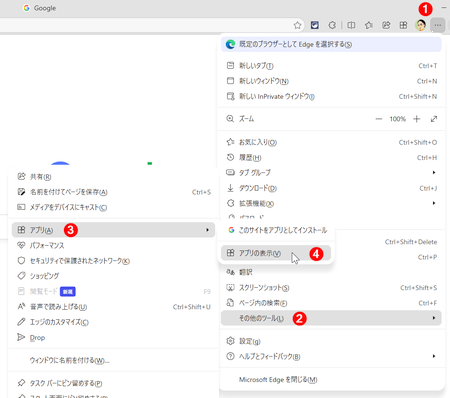Open the Apps toolbar icon

[x=403, y=25]
